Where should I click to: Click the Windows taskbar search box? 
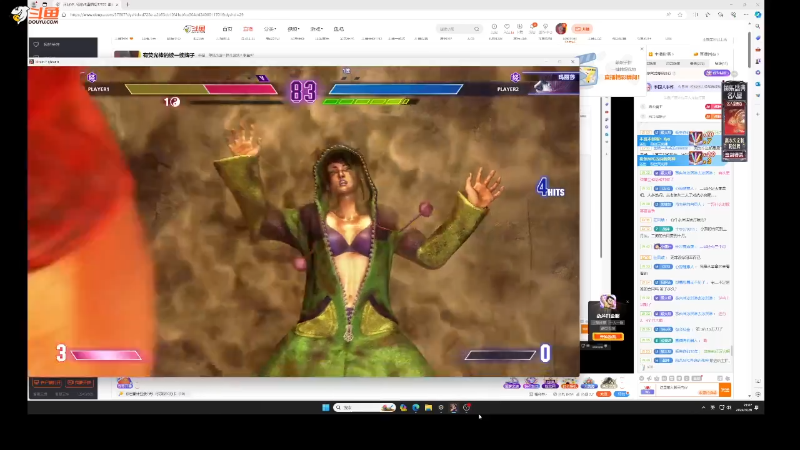364,407
